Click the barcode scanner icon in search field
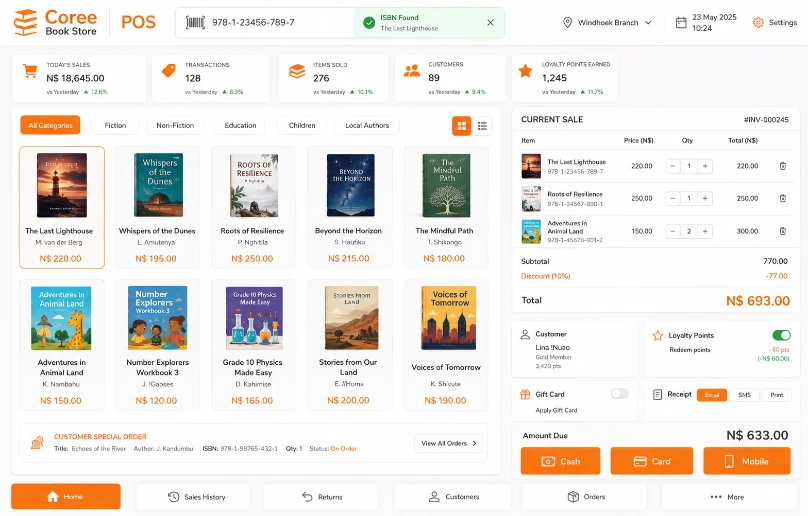 point(195,23)
